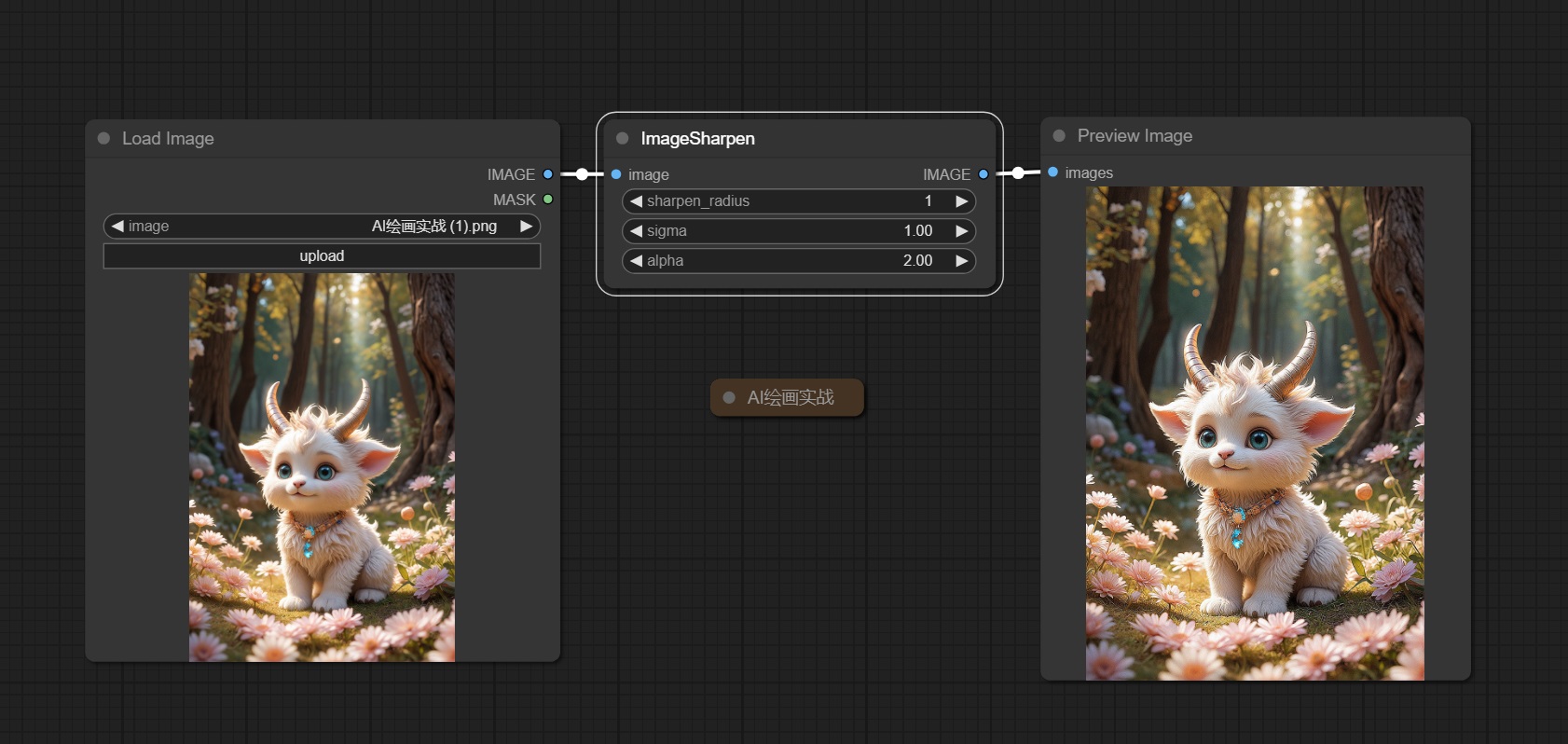
Task: Click the Preview Image output thumbnail
Action: [1255, 433]
